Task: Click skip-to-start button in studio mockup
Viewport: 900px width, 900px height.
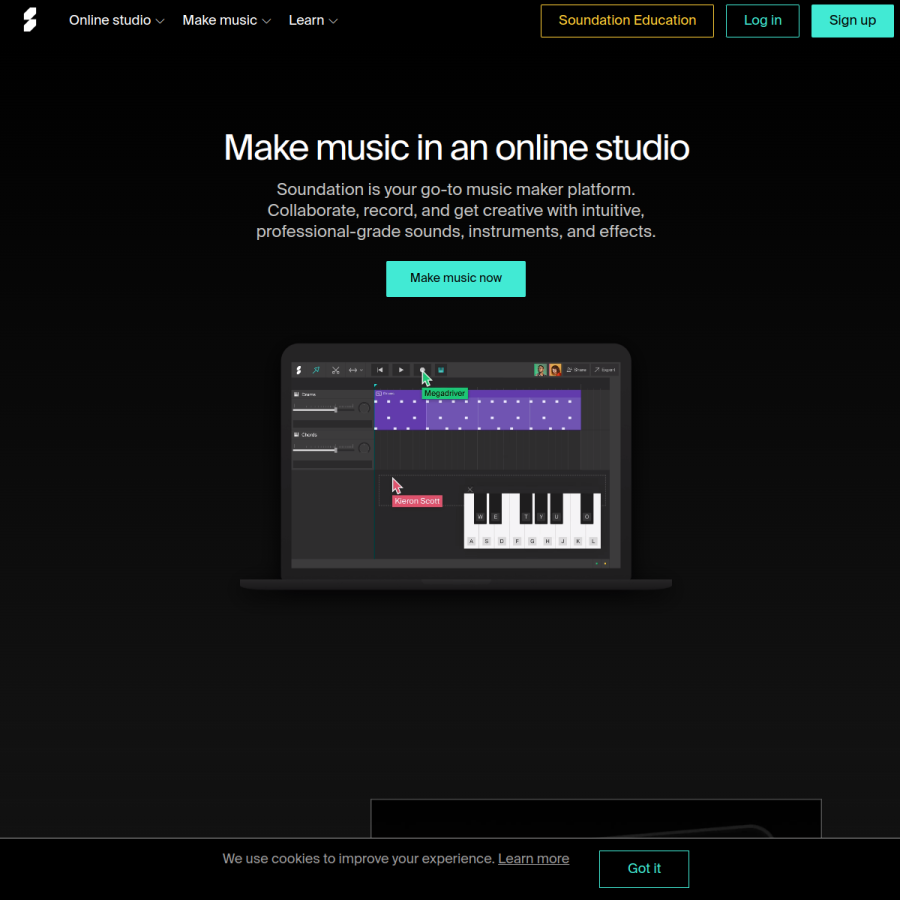Action: (x=380, y=370)
